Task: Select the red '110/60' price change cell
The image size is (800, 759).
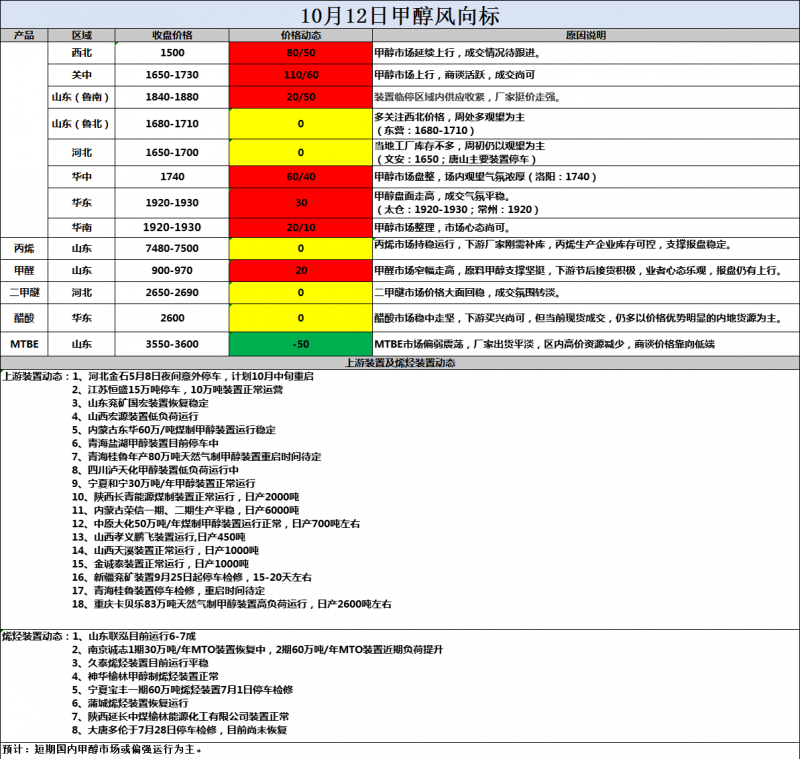Action: point(301,74)
